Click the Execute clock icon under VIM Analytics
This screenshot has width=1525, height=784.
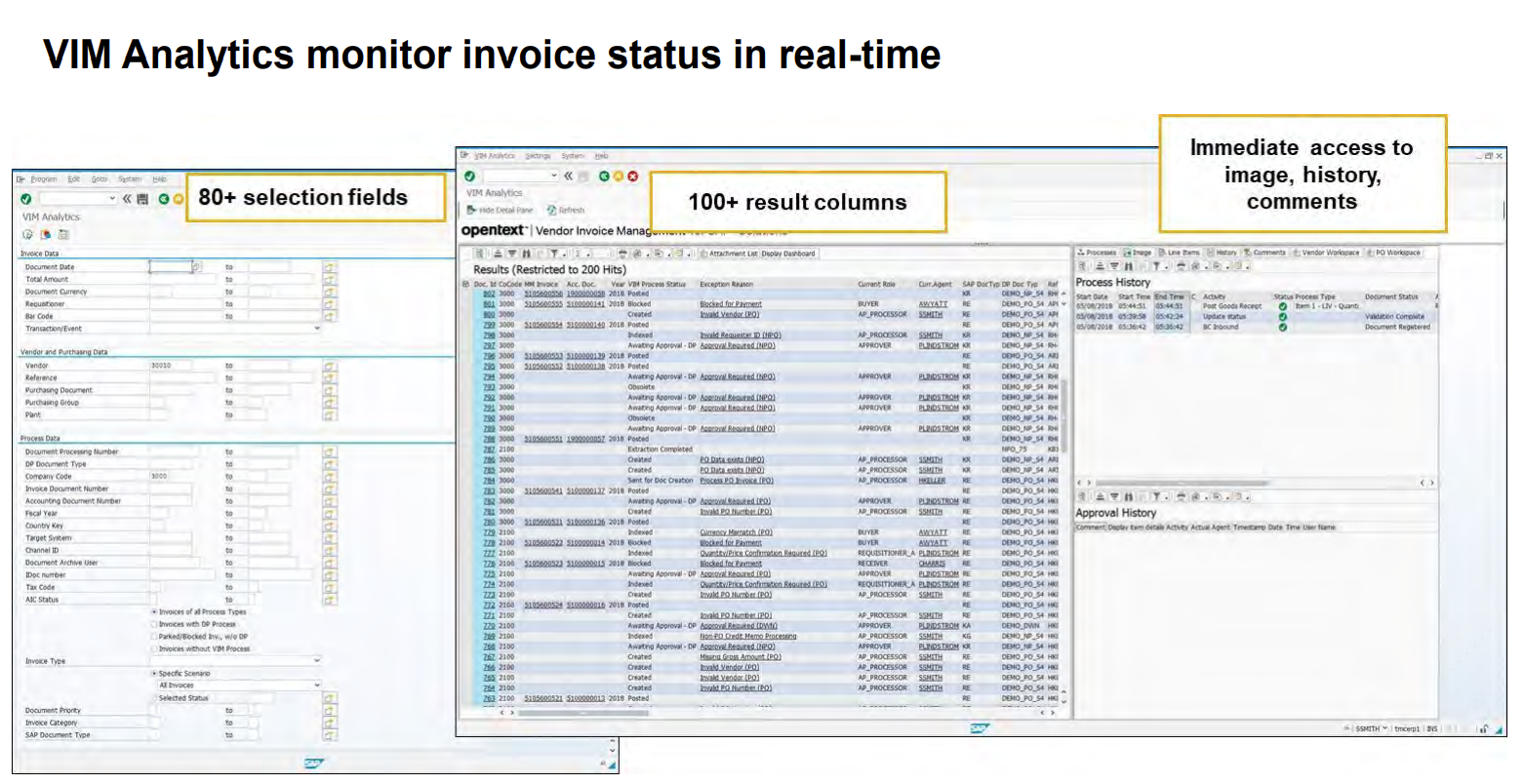pos(28,235)
